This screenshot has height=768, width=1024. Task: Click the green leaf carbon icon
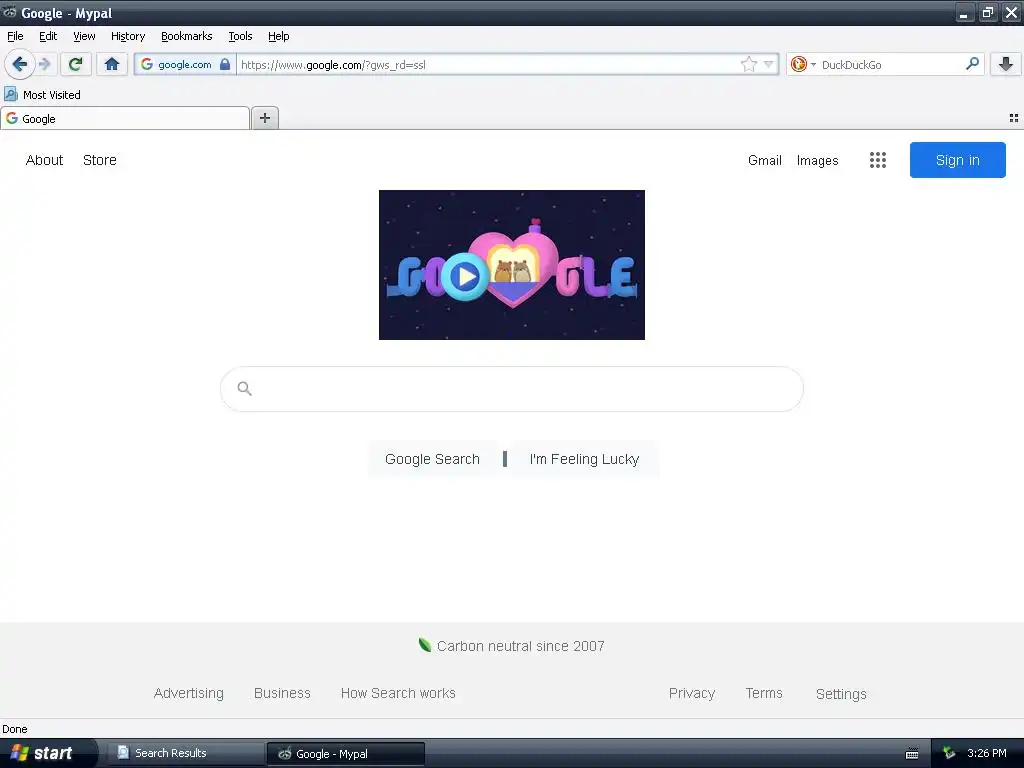424,645
